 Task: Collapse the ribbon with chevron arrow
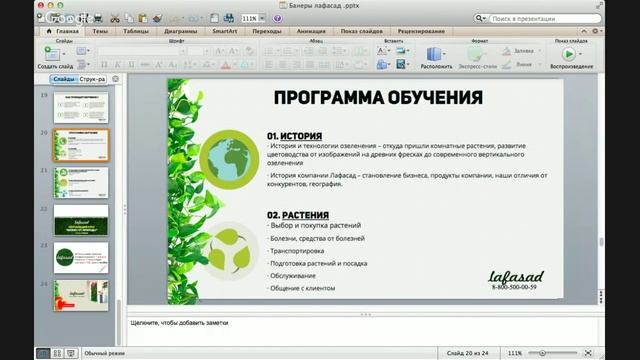(x=584, y=31)
